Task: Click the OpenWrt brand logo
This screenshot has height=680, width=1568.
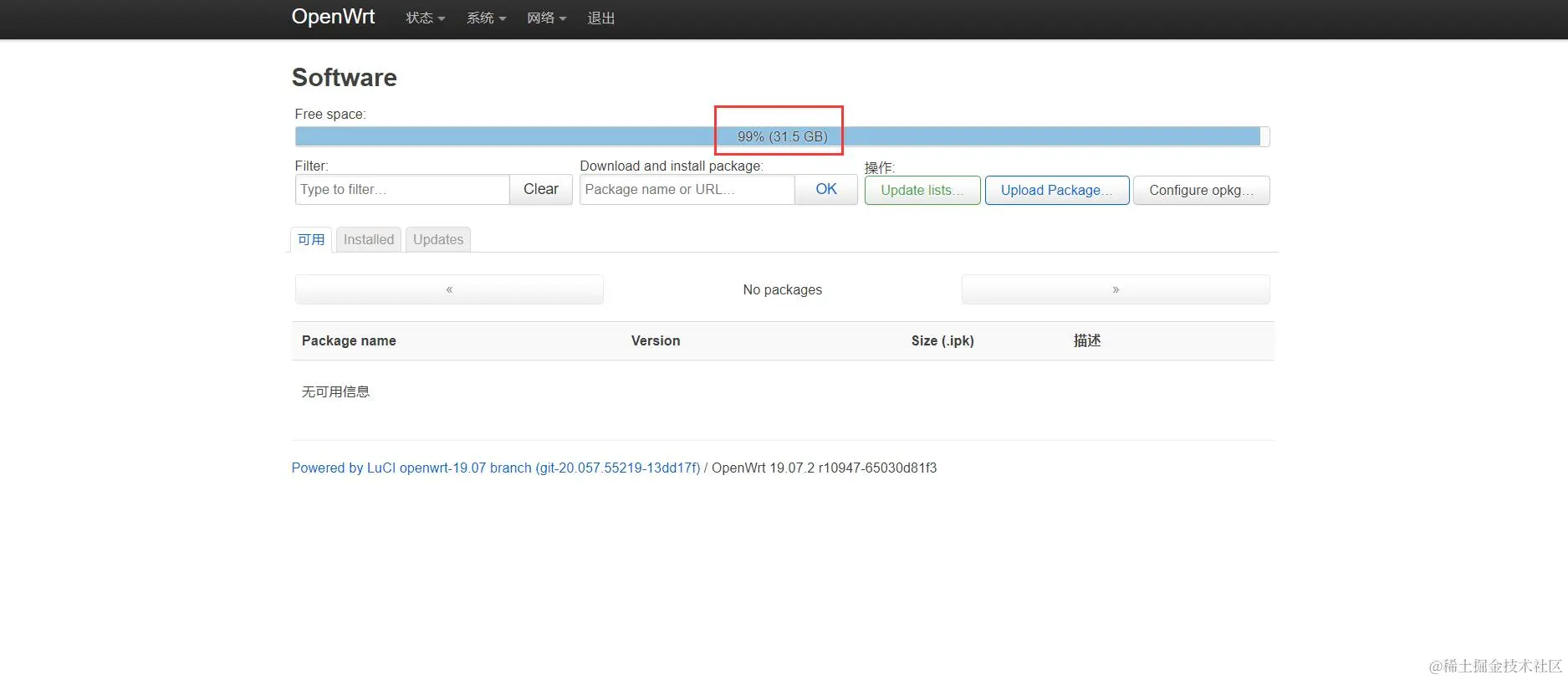Action: pos(333,17)
